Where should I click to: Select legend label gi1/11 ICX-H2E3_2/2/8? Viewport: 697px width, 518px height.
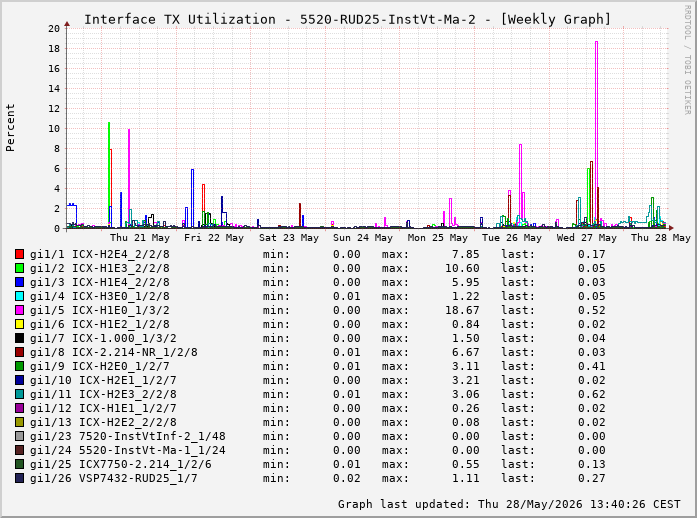(103, 394)
